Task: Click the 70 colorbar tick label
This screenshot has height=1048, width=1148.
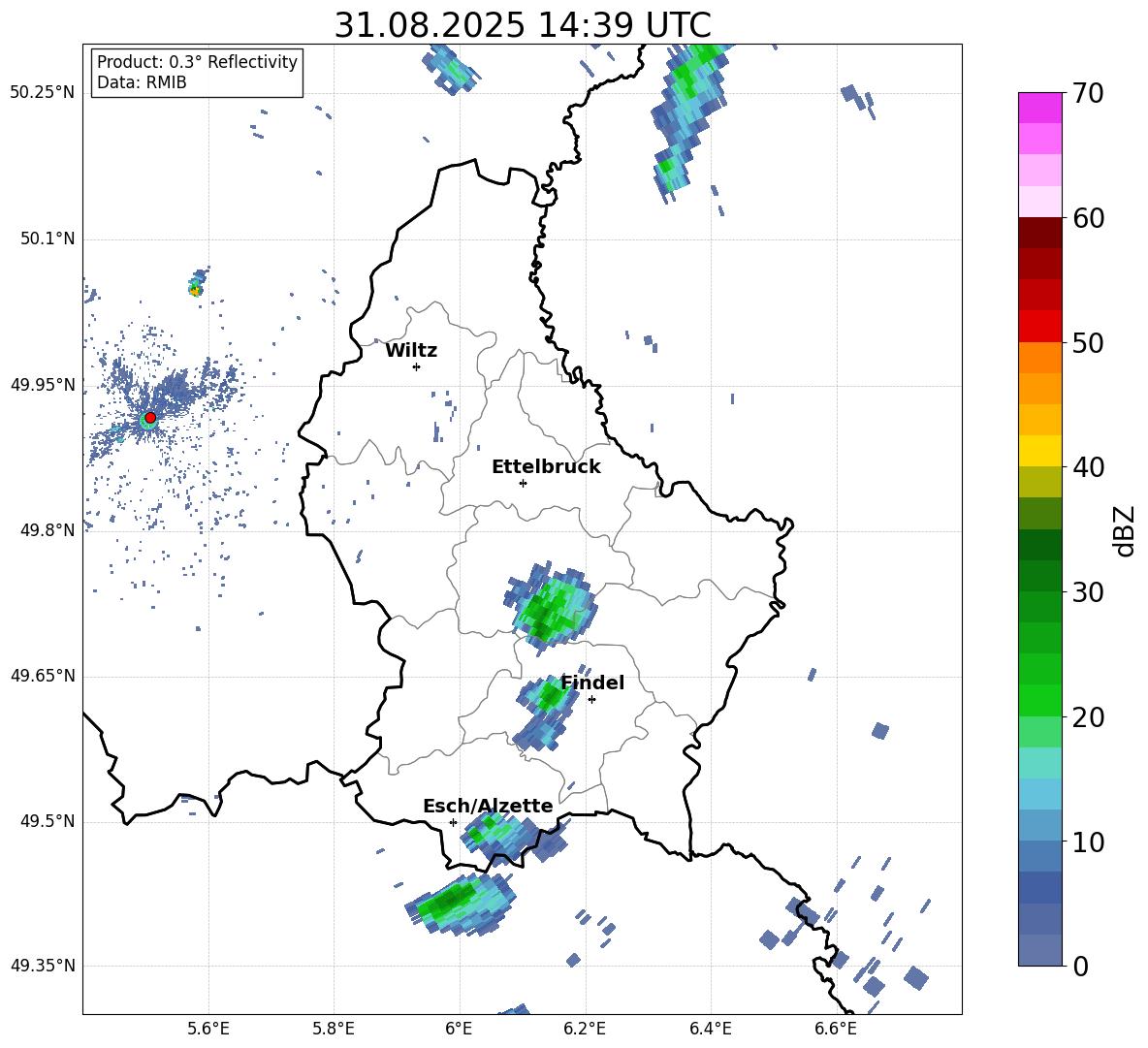Action: [1088, 93]
